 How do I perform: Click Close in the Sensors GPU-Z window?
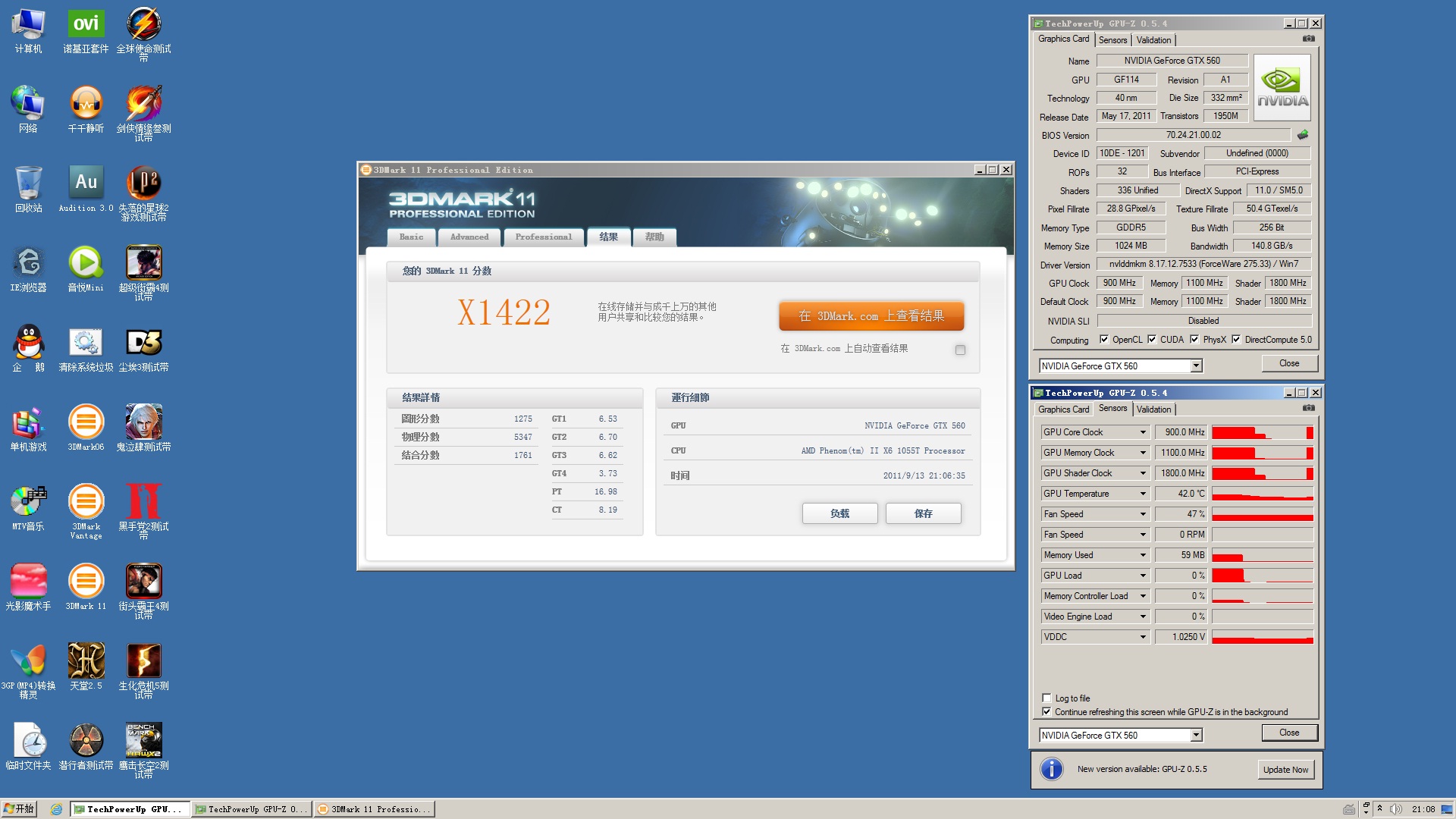1289,733
